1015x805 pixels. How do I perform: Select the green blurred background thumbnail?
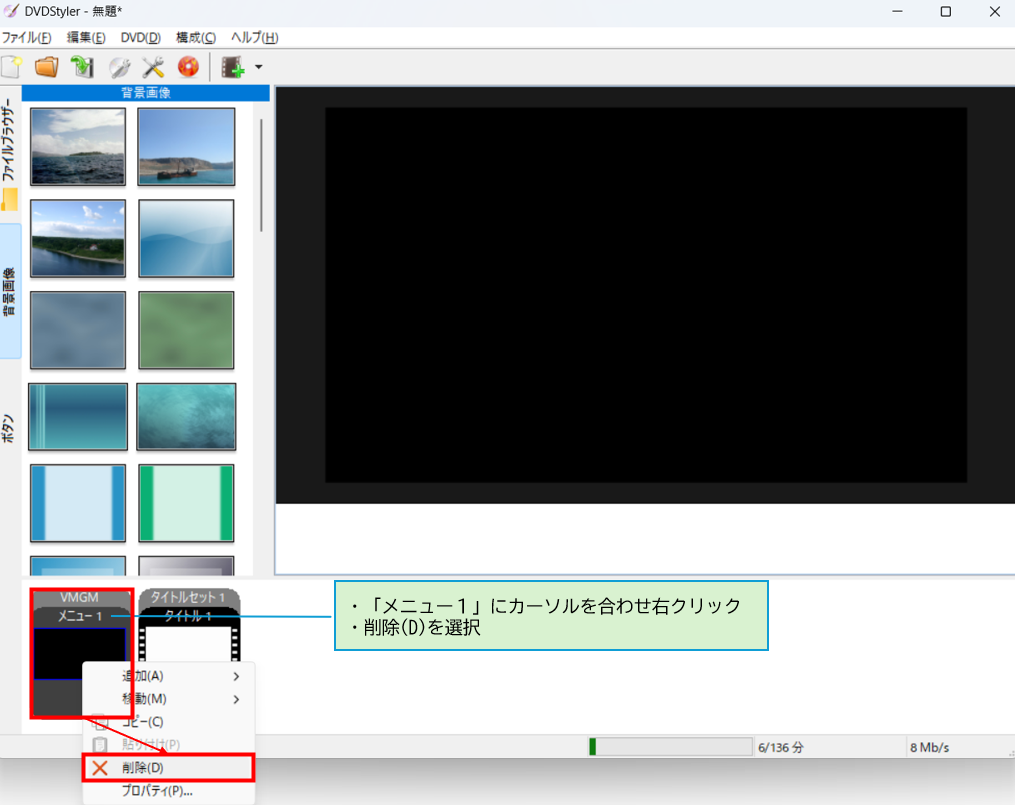tap(186, 330)
